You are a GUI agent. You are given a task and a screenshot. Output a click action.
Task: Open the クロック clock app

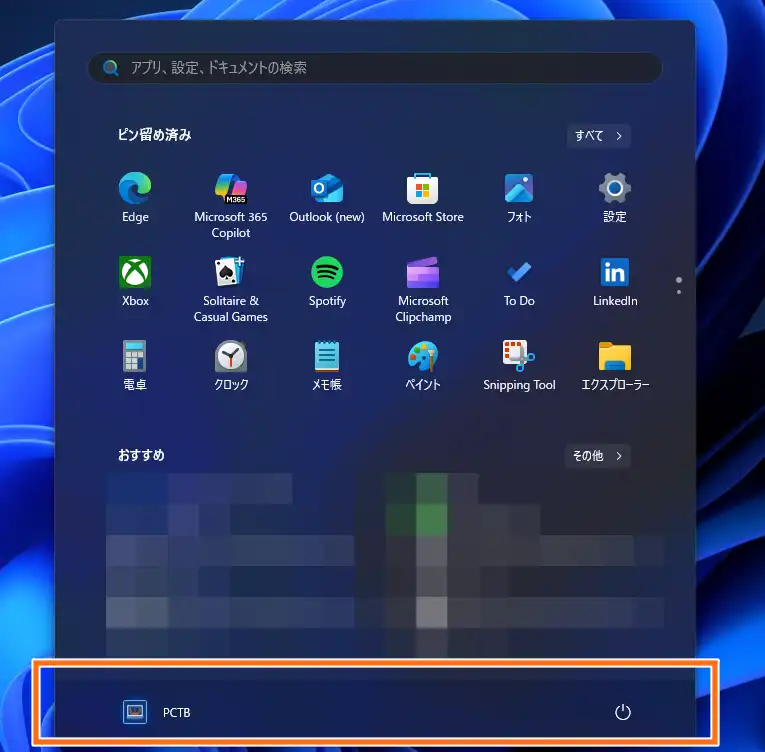coord(231,366)
